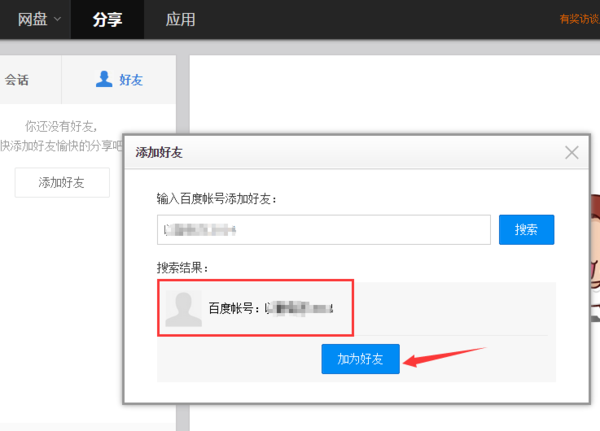Click the blue friend person icon
This screenshot has height=431, width=600.
point(104,79)
